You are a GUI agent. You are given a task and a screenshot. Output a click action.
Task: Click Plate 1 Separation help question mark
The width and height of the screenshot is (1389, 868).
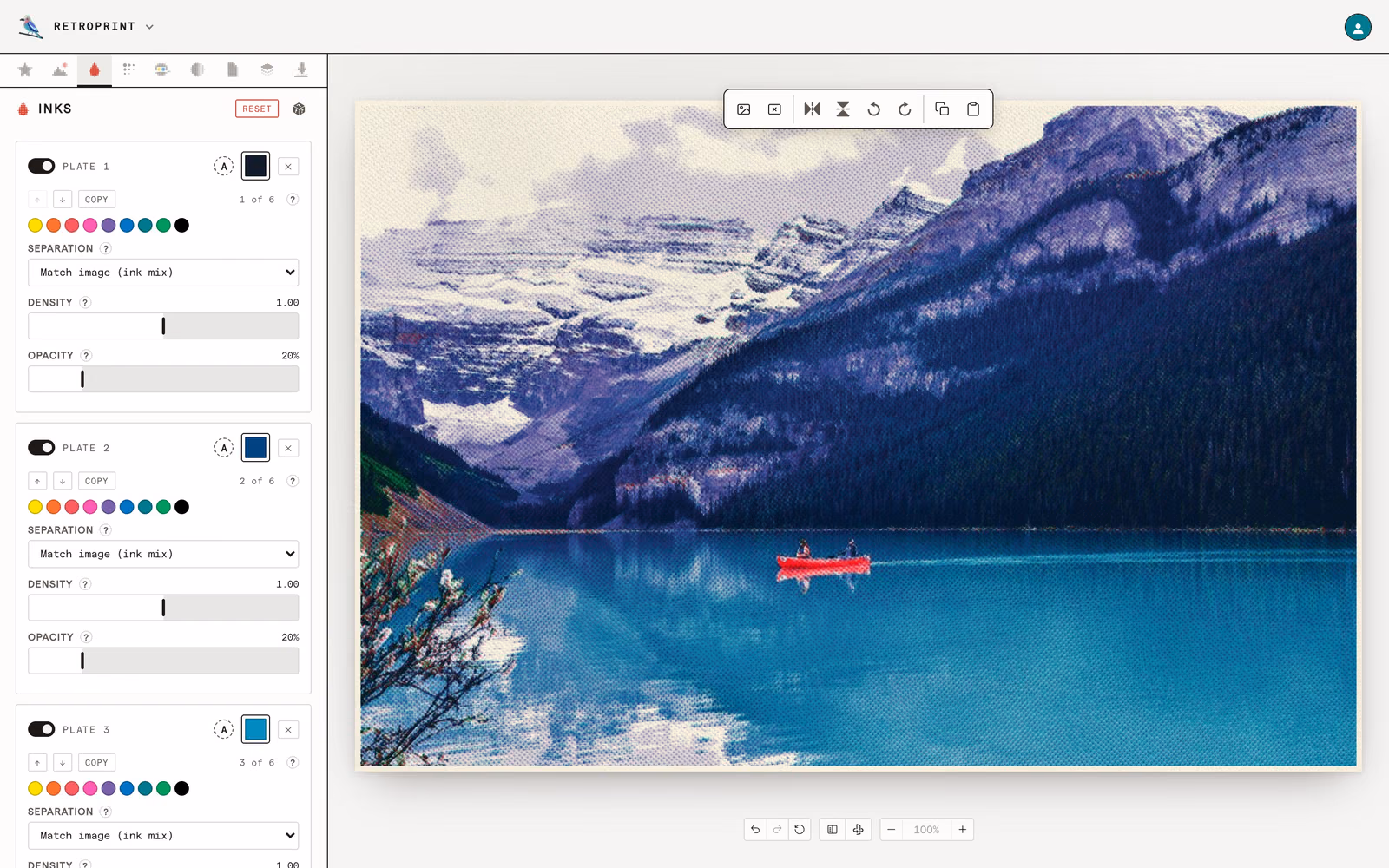(x=106, y=248)
